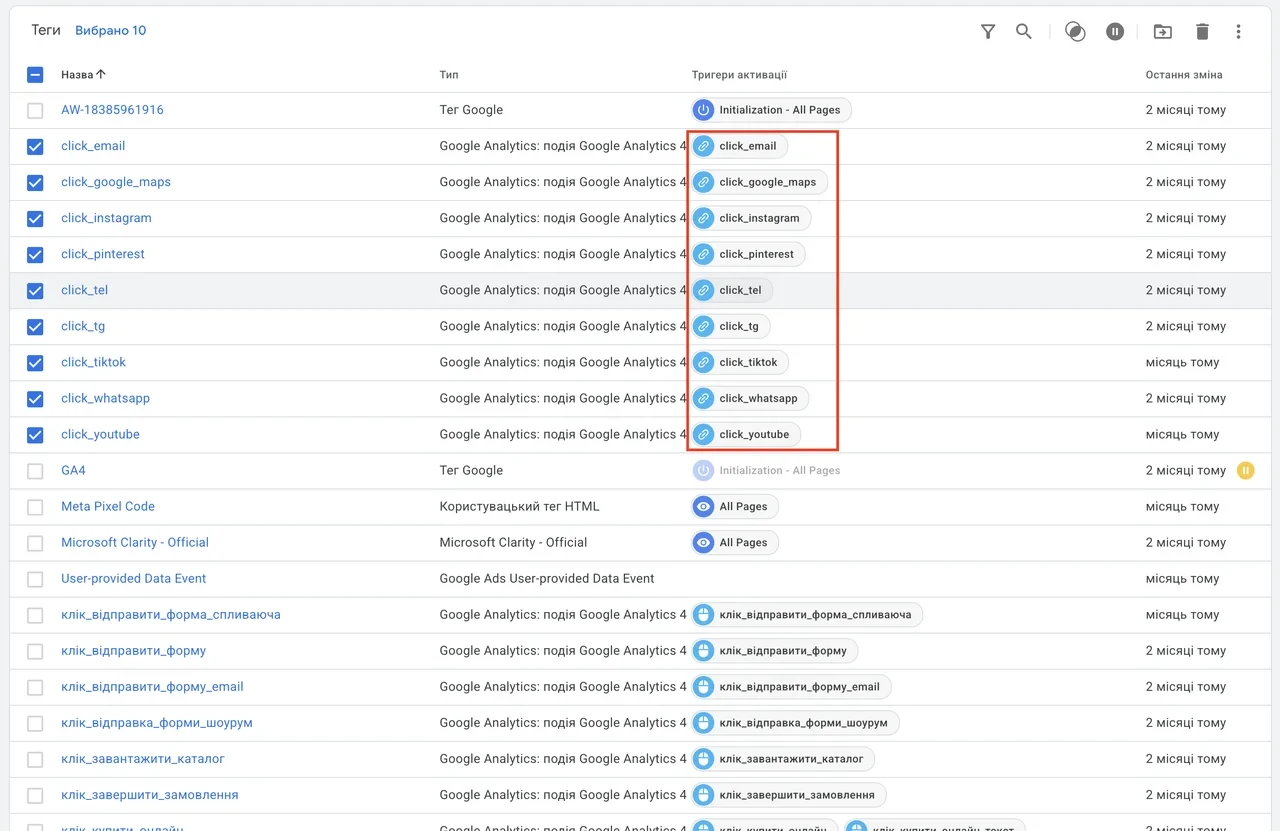Open the клік_відправити_форму_email trigger chip

(x=791, y=686)
